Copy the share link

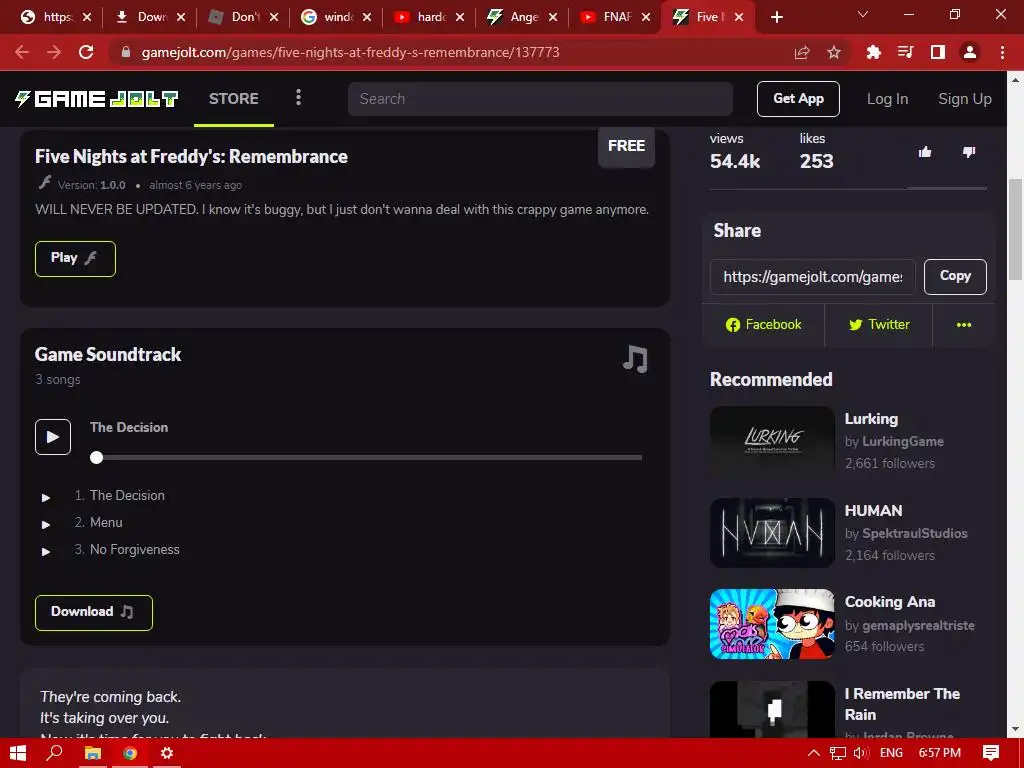pos(955,277)
